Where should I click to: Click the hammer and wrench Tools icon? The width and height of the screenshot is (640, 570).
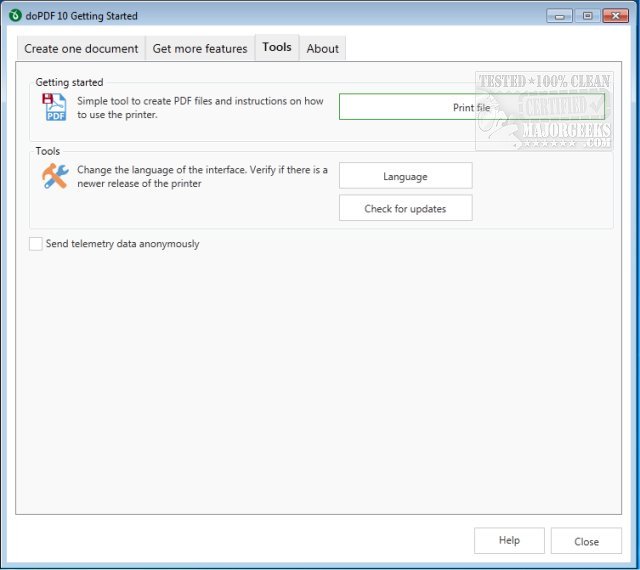pos(55,176)
